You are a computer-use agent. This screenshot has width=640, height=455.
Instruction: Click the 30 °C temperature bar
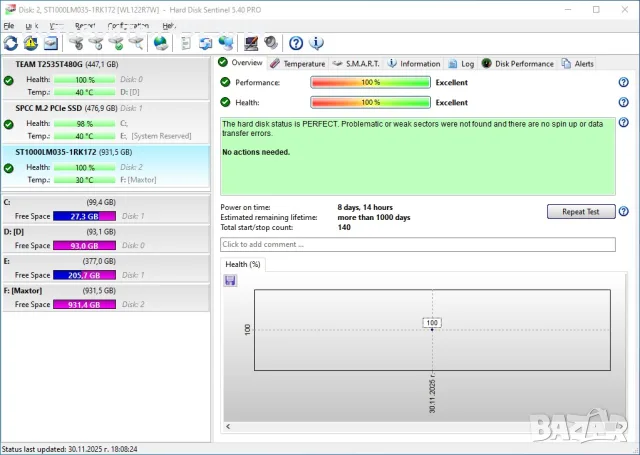(84, 180)
